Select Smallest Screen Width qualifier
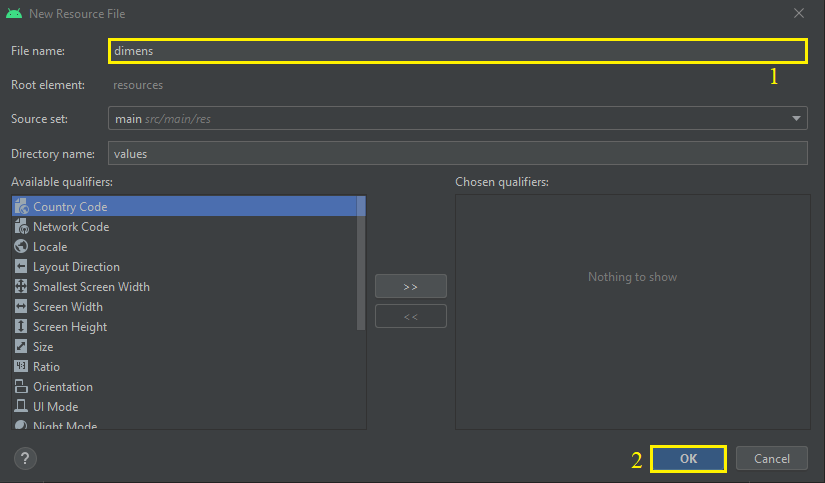This screenshot has height=483, width=825. click(x=184, y=286)
